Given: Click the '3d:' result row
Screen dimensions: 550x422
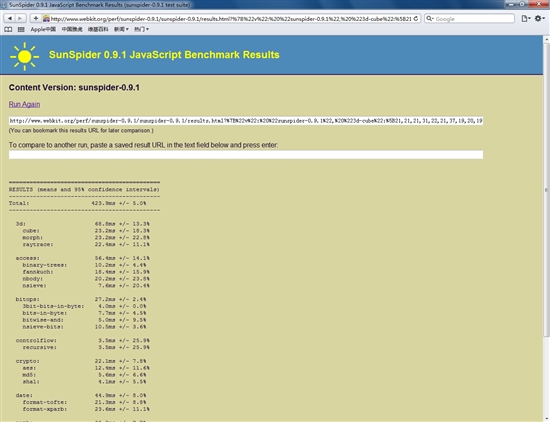Looking at the screenshot, I should [x=82, y=224].
